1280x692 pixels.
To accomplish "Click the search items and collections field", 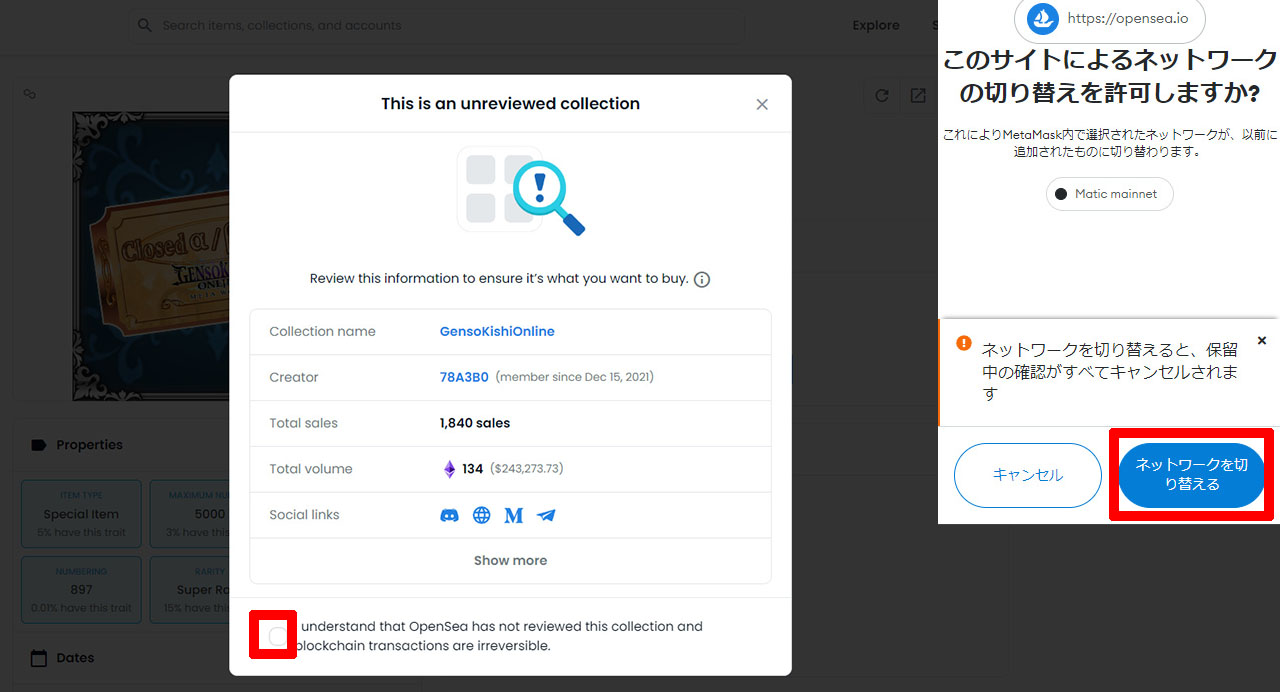I will pos(440,25).
